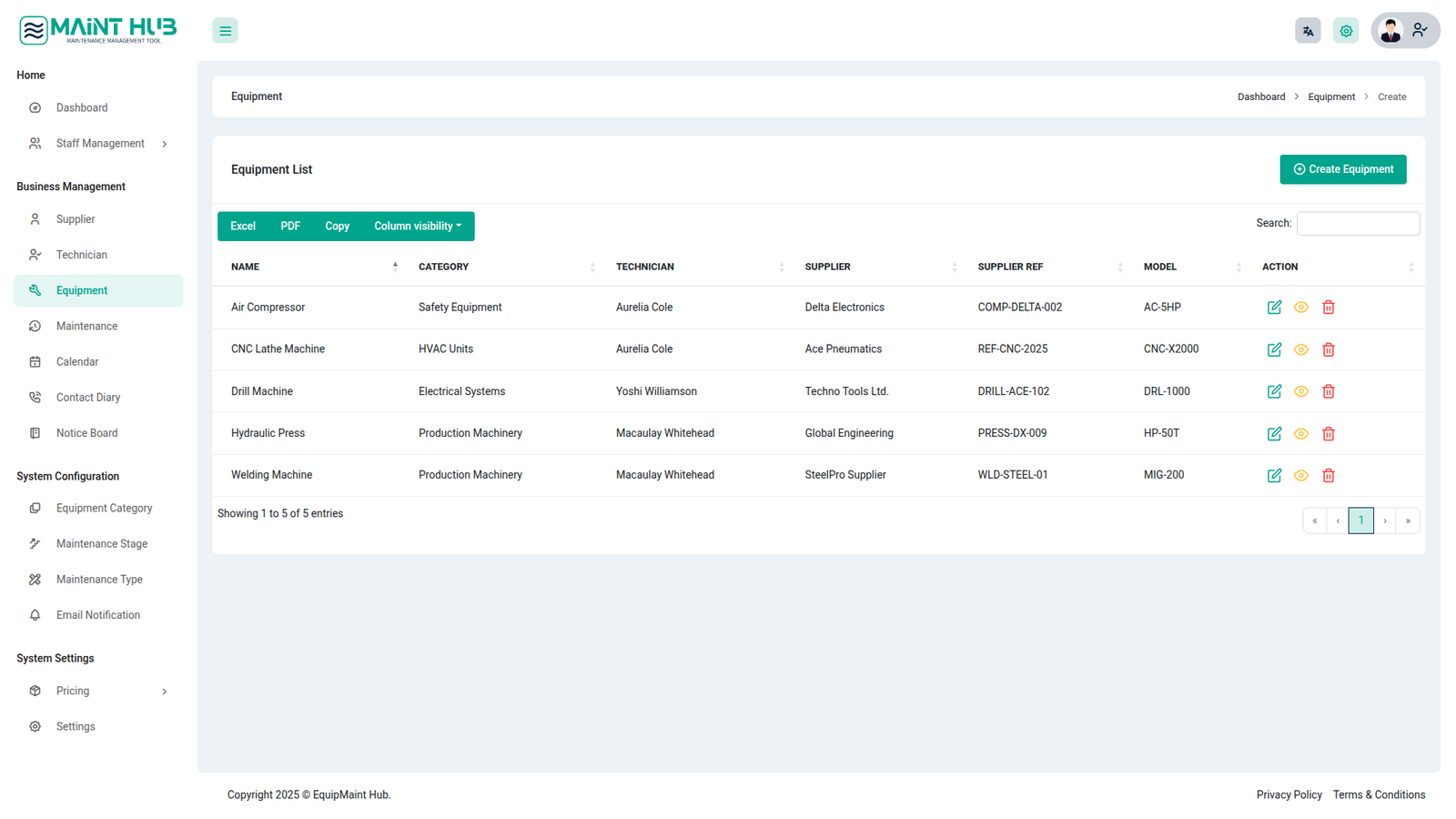Go to Maintenance in the sidebar
This screenshot has height=819, width=1456.
(86, 327)
